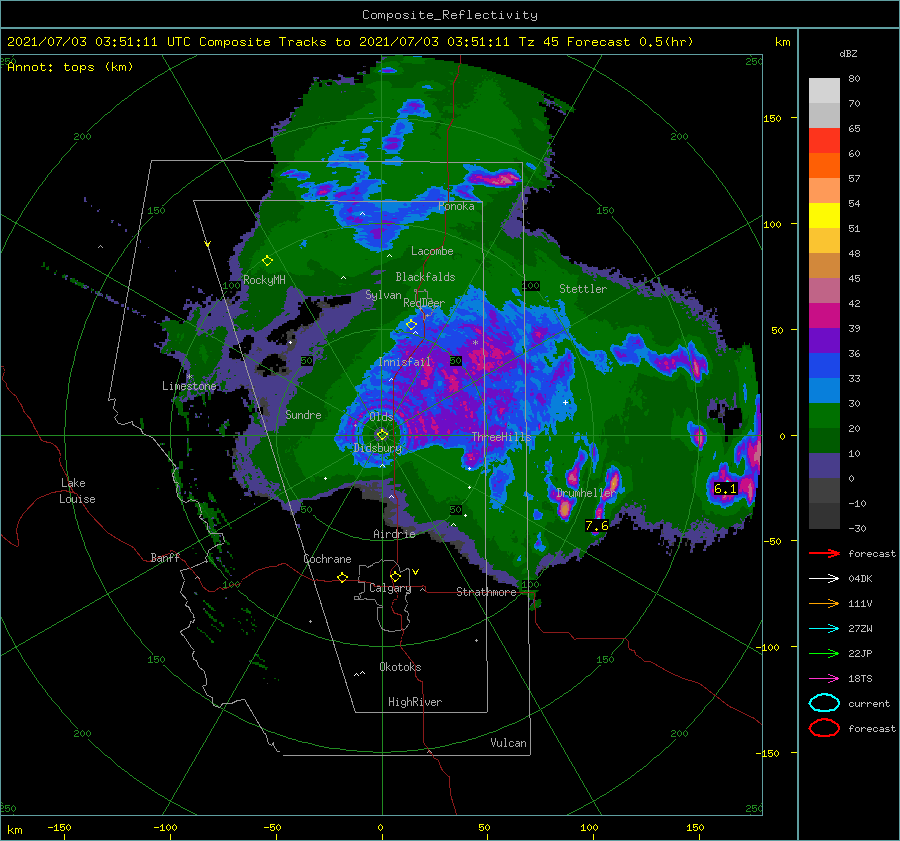Click the yellow diamond marker near RedDeer
This screenshot has height=841, width=900.
[x=411, y=325]
